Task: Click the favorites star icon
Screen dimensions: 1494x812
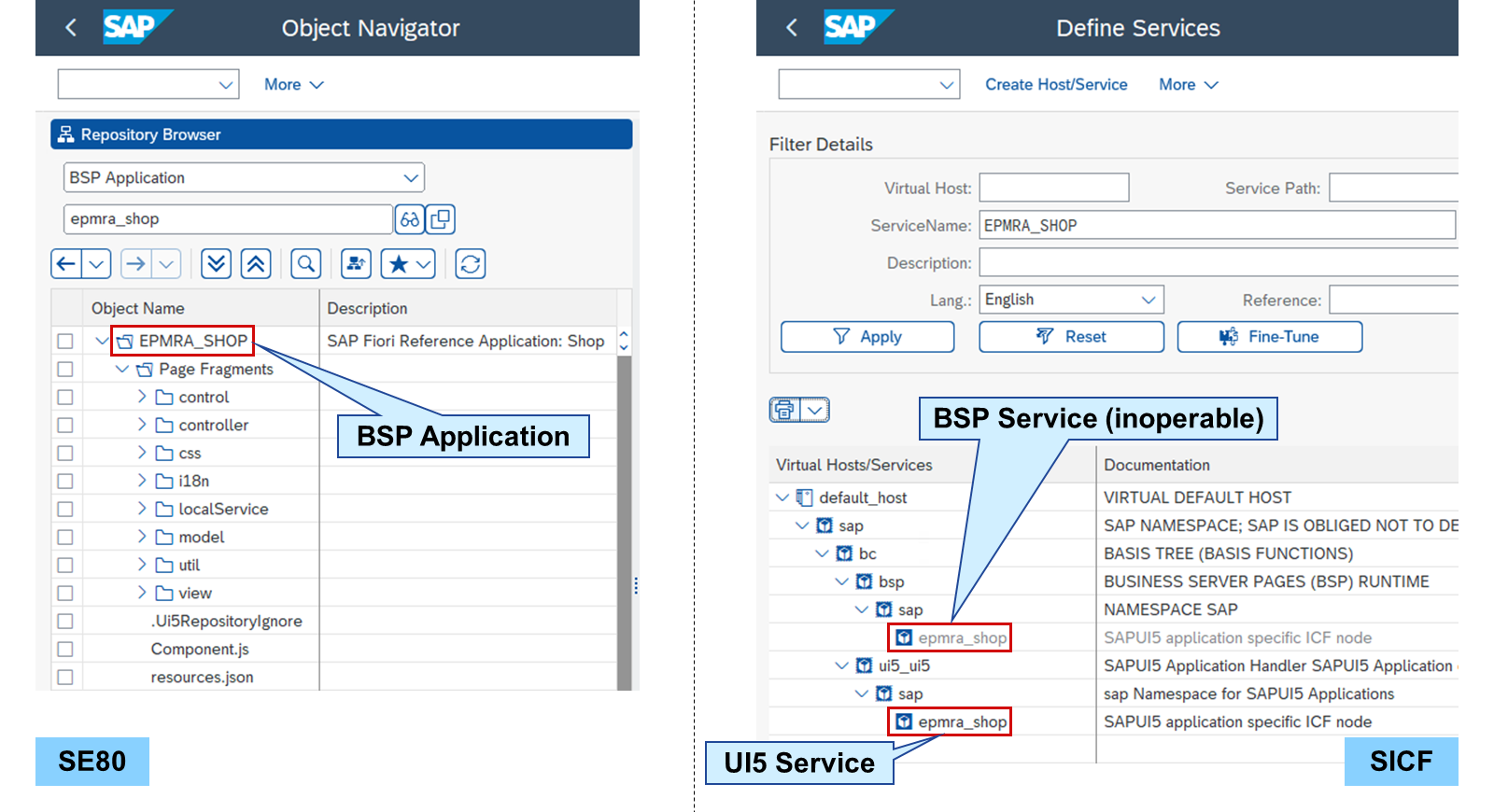Action: pyautogui.click(x=398, y=264)
